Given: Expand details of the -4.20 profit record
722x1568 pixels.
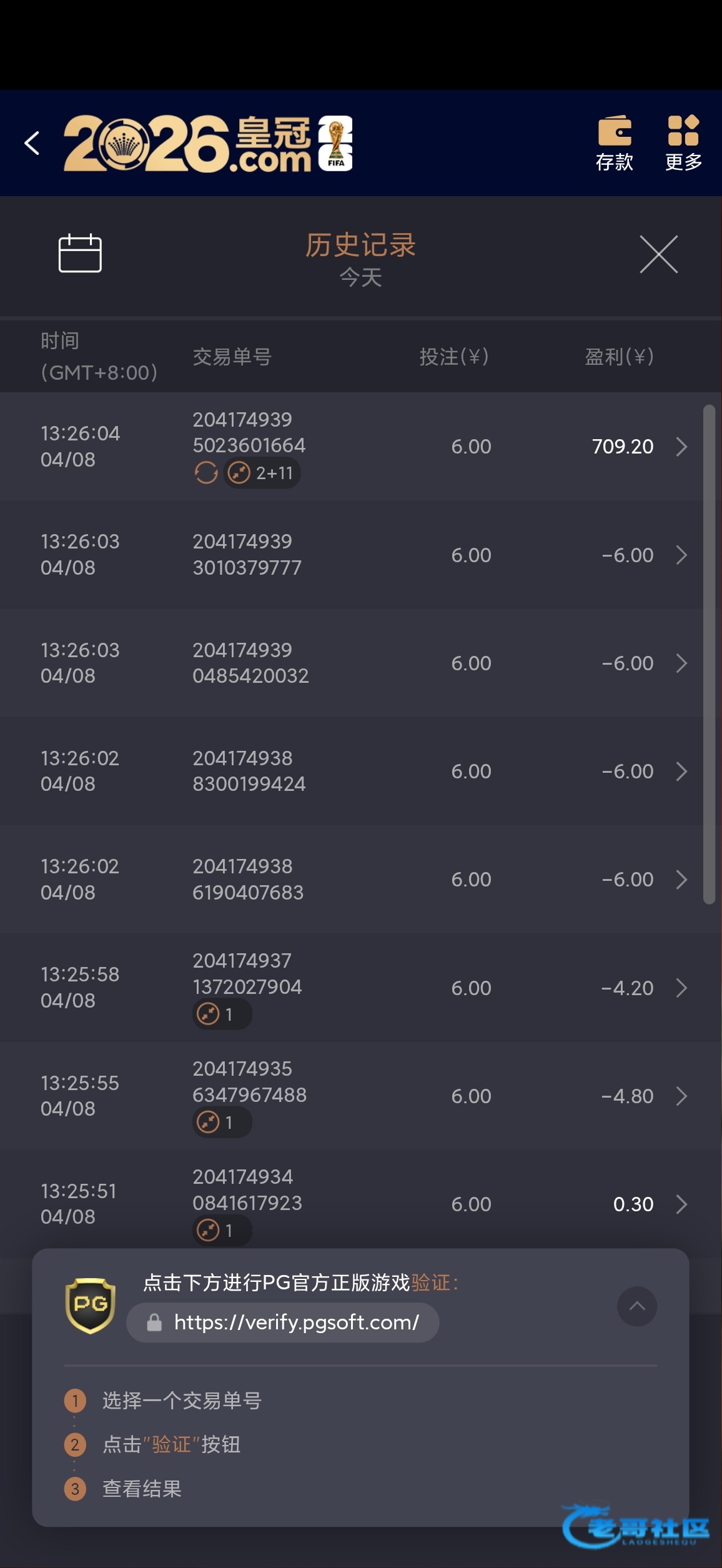Looking at the screenshot, I should 681,988.
